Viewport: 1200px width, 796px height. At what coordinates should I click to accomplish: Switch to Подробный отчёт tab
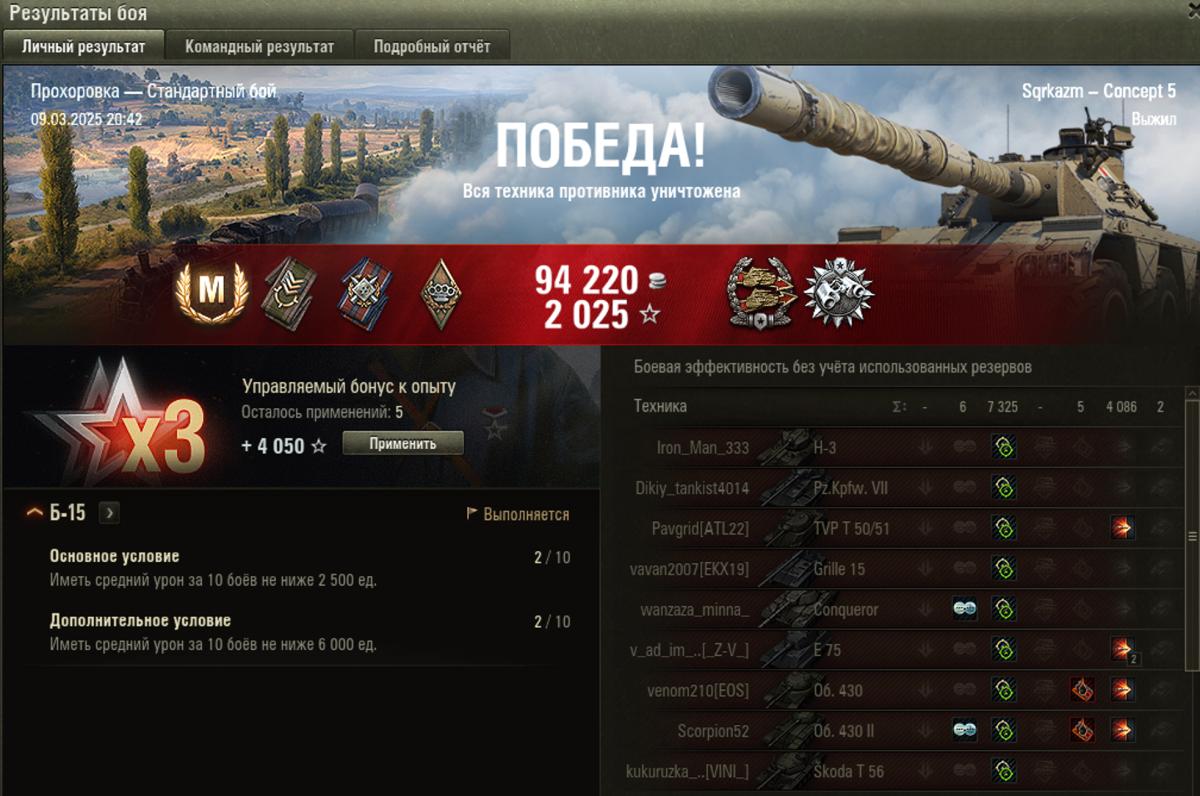point(432,46)
